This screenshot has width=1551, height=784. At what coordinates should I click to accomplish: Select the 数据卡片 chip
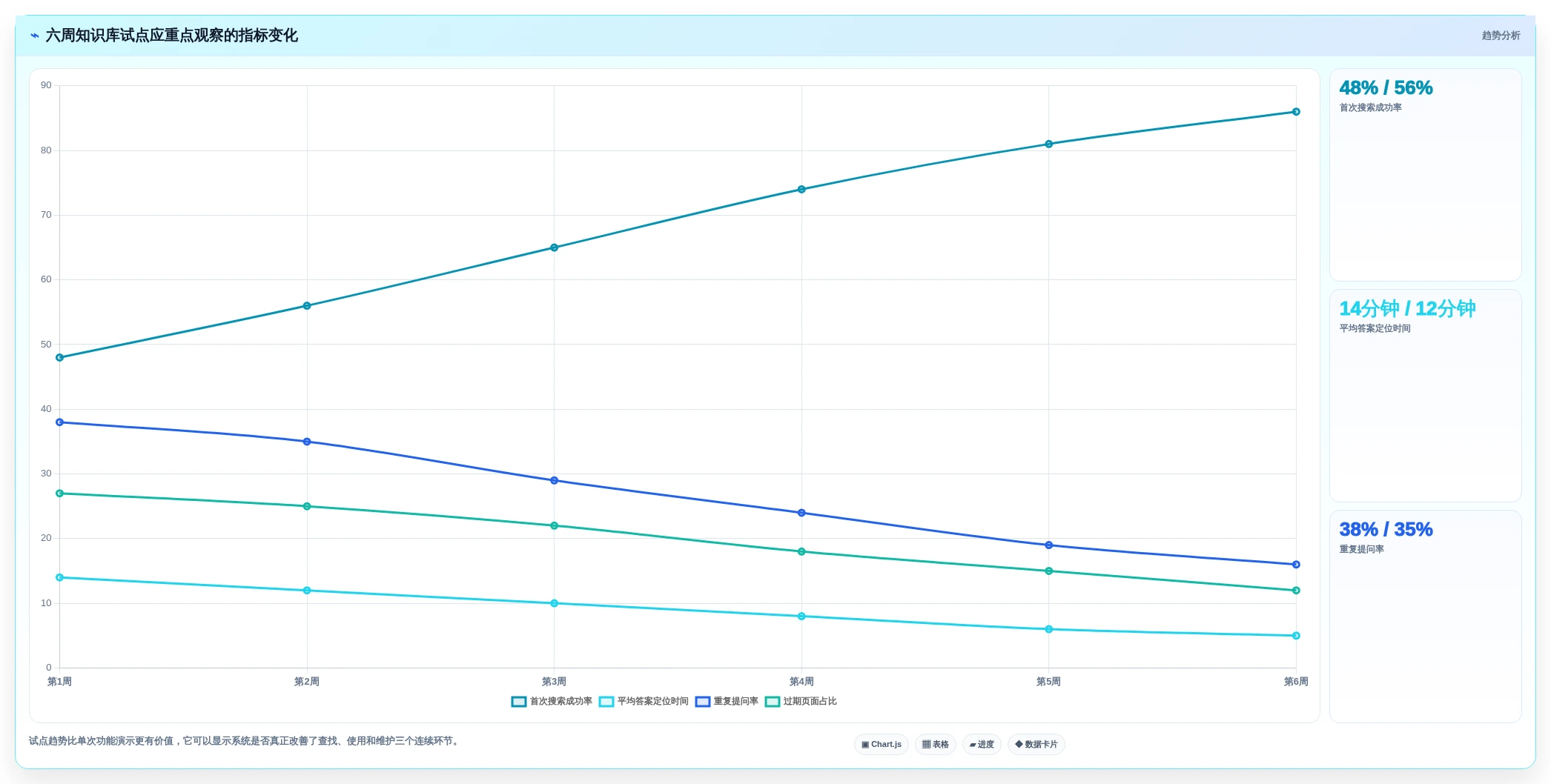(x=1036, y=744)
